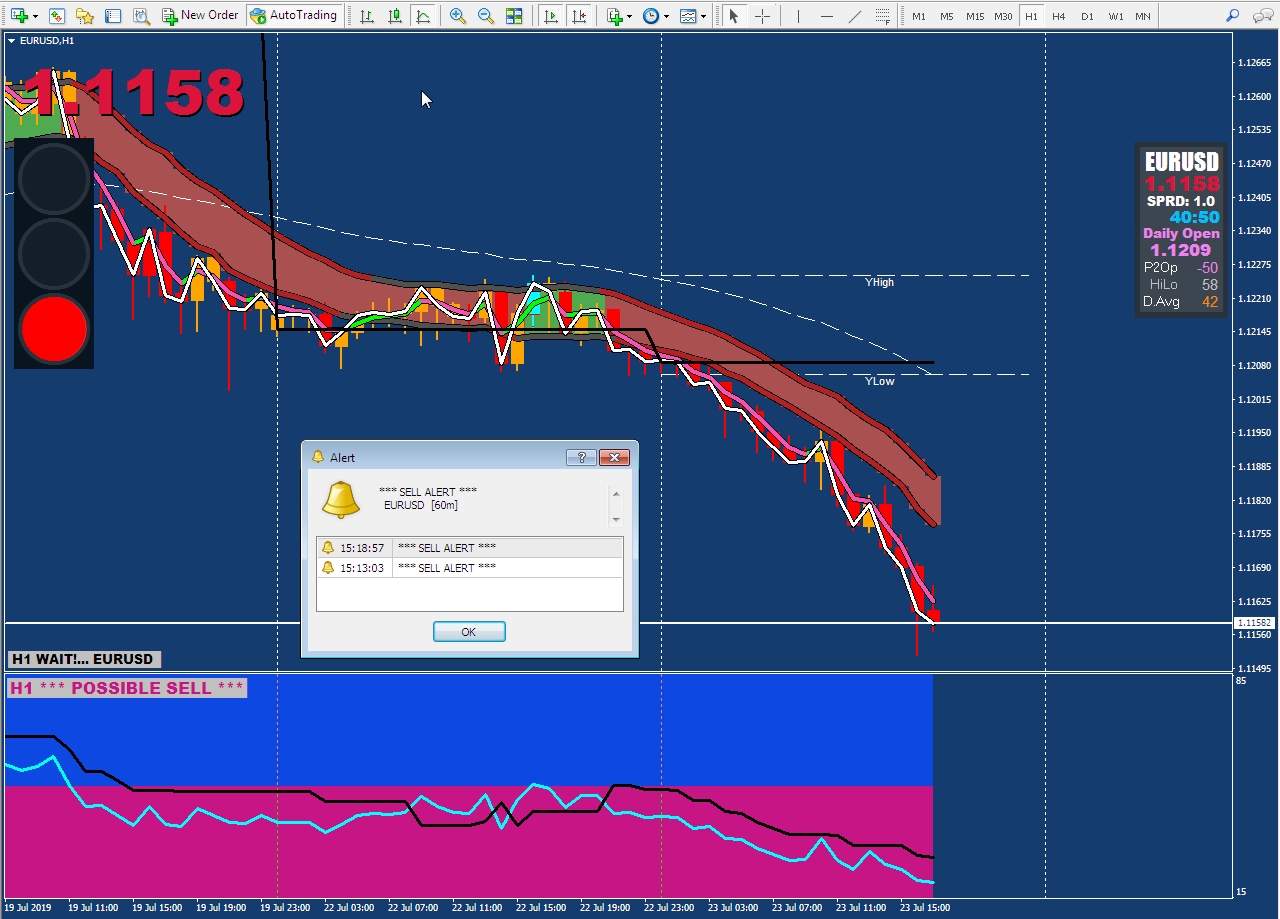Toggle the AutoTrading button
Image resolution: width=1280 pixels, height=919 pixels.
click(293, 16)
